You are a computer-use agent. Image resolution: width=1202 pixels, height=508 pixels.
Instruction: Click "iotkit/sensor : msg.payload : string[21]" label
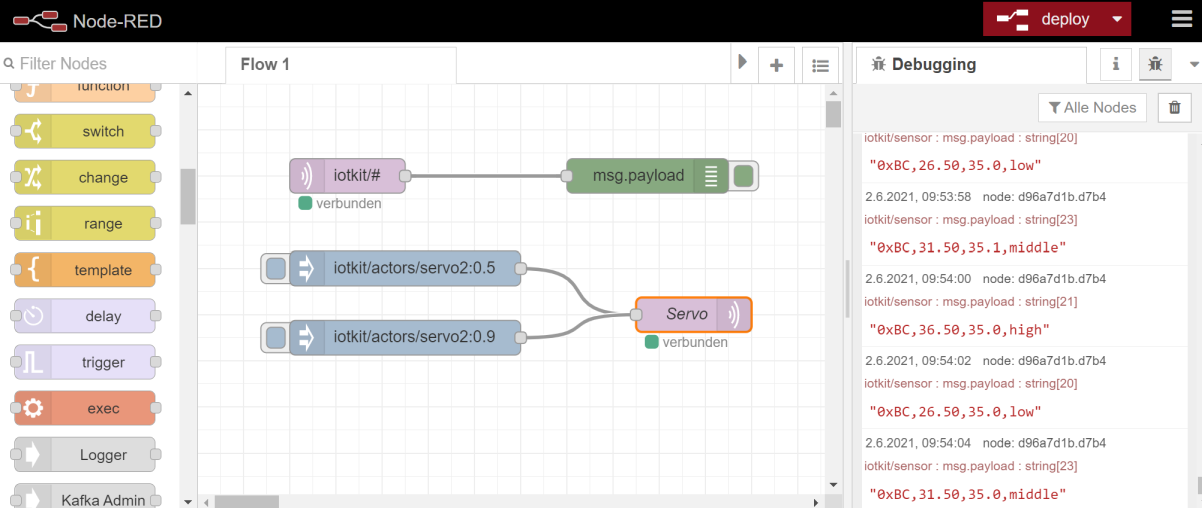click(970, 301)
